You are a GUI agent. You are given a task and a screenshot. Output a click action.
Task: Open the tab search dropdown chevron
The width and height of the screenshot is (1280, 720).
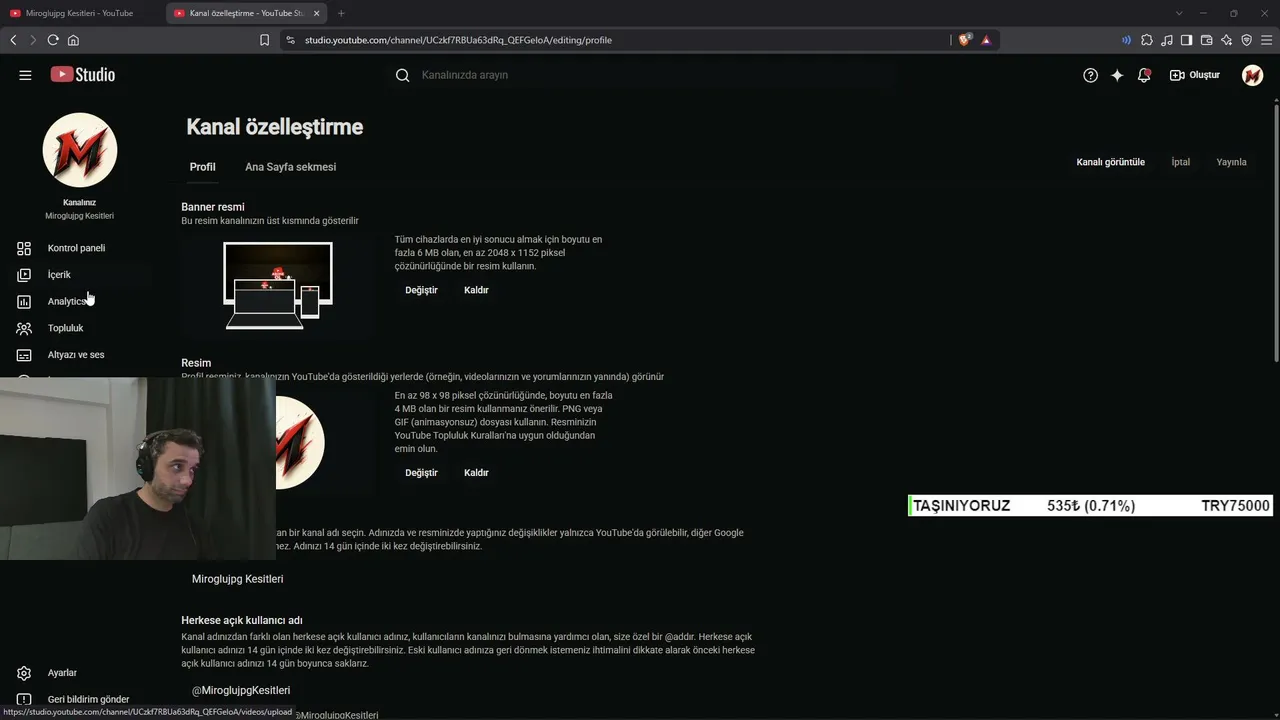(x=1179, y=13)
